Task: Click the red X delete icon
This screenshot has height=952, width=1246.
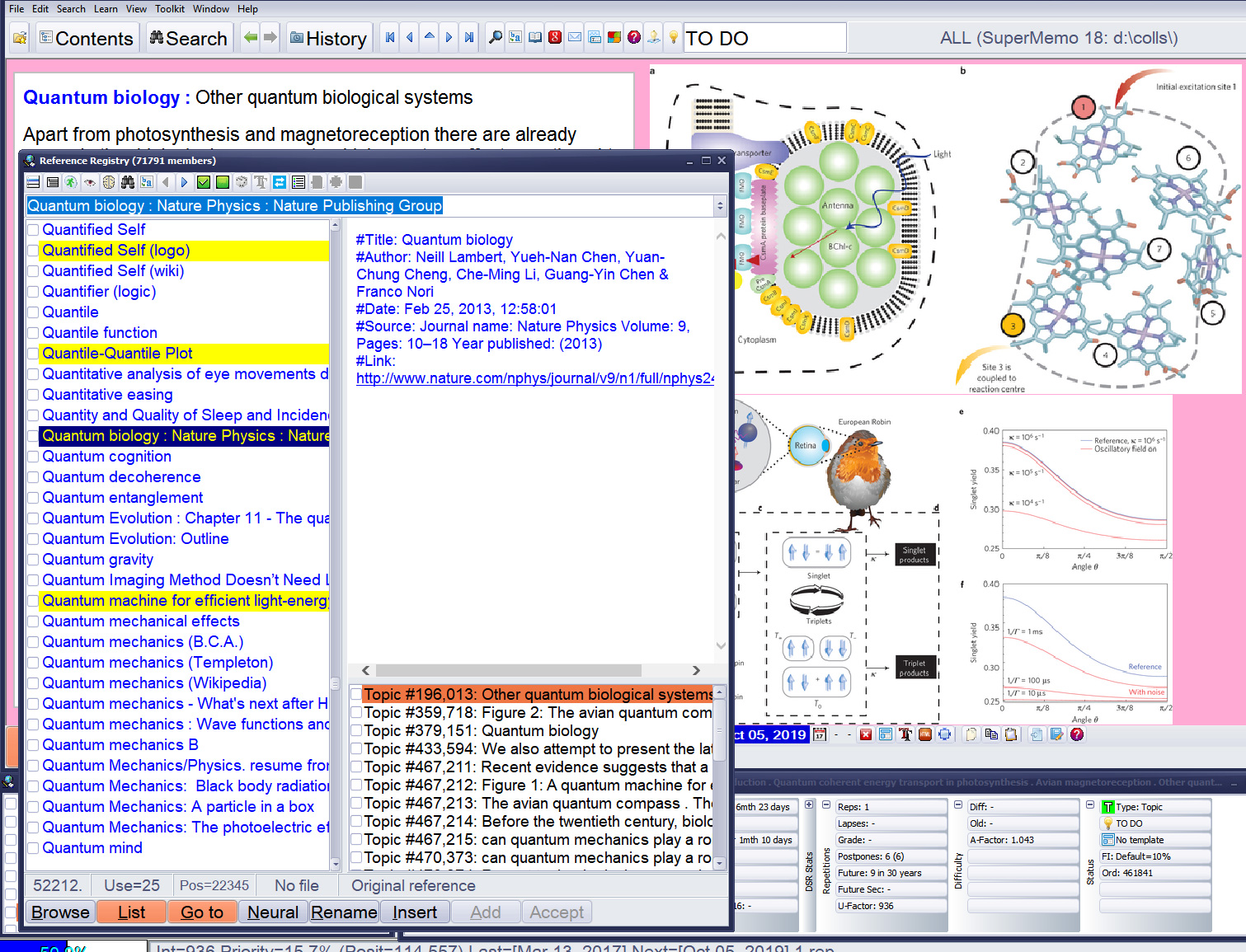Action: 865,734
